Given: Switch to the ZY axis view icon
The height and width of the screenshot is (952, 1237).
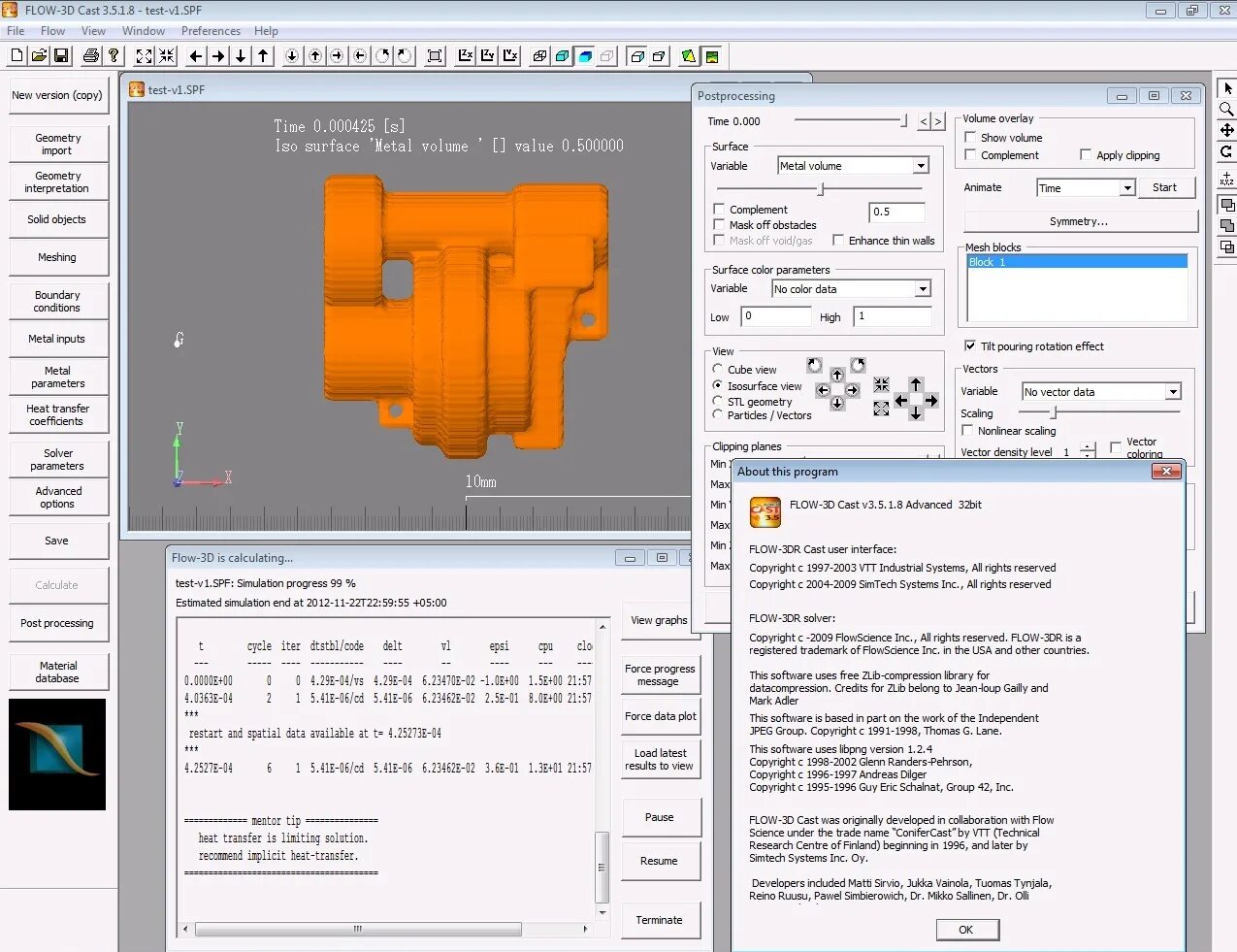Looking at the screenshot, I should (487, 56).
